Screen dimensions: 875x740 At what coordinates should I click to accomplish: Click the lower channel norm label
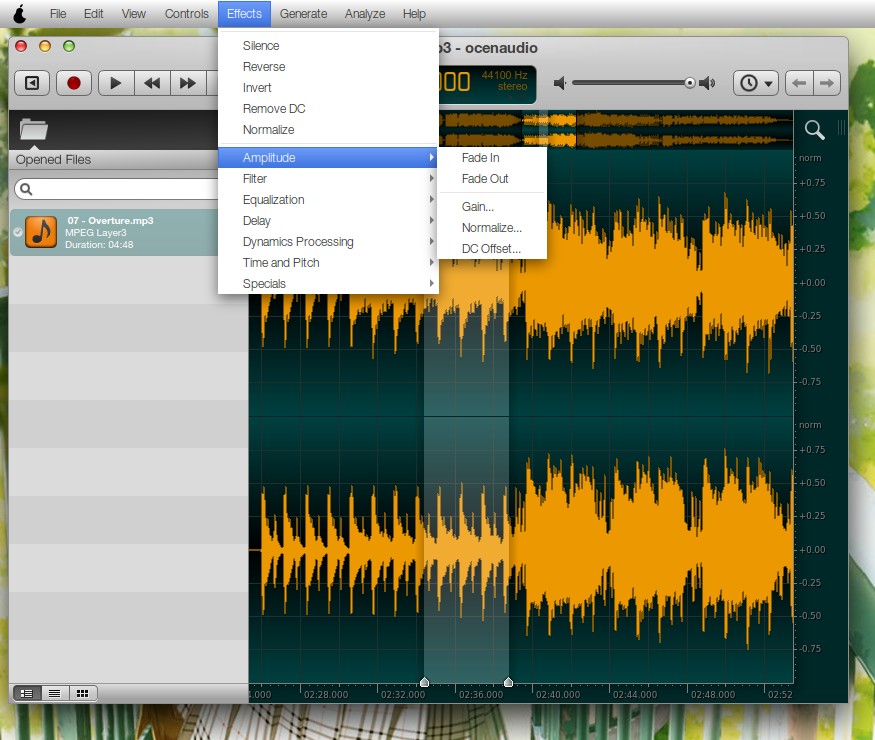[810, 425]
